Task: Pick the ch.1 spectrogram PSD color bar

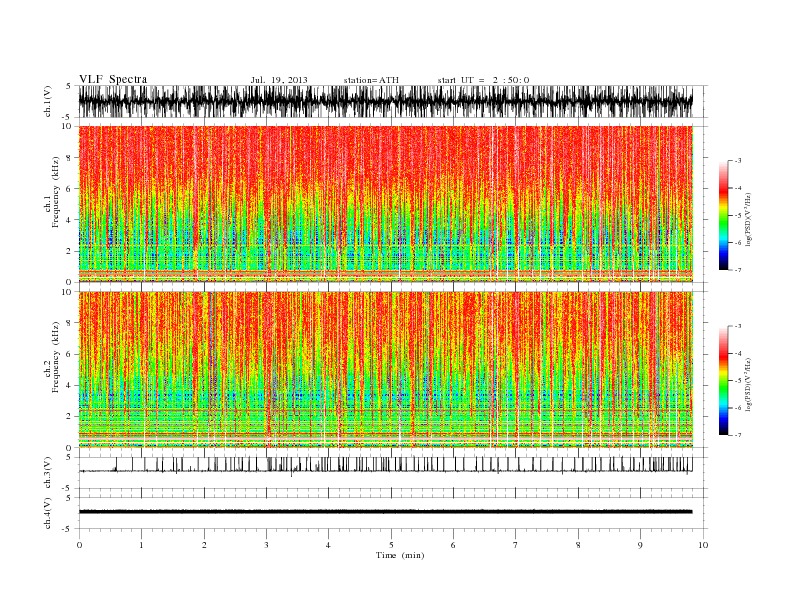Action: [x=724, y=216]
